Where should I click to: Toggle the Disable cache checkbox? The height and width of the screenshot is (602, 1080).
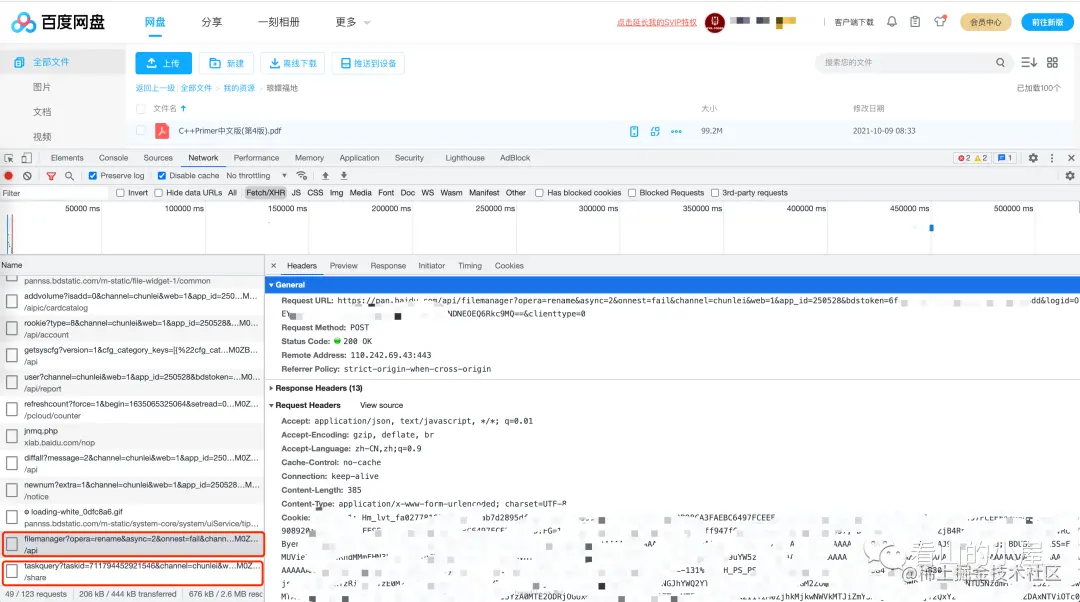[161, 176]
